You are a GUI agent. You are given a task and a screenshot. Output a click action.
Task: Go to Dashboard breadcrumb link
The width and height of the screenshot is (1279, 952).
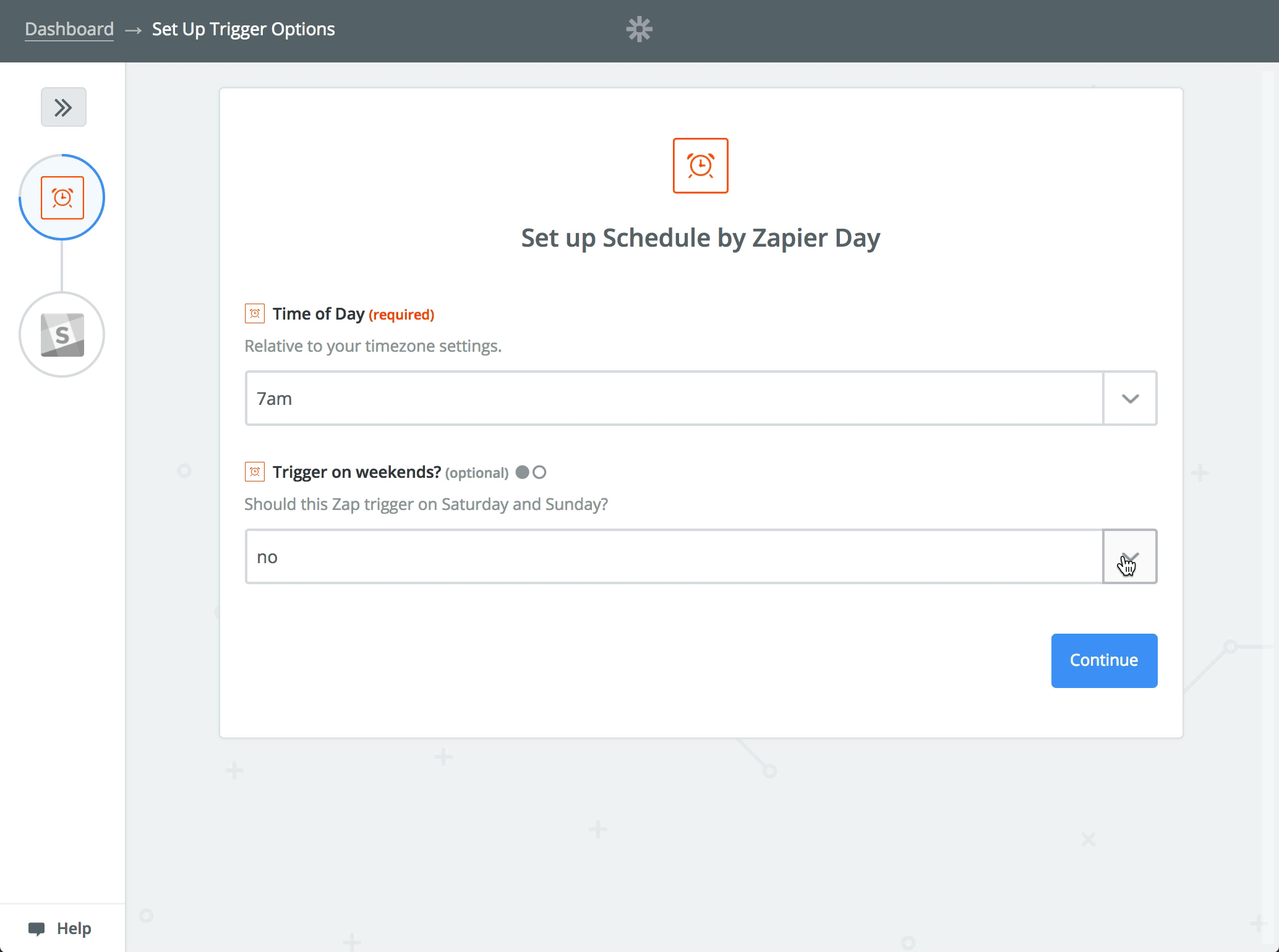69,29
